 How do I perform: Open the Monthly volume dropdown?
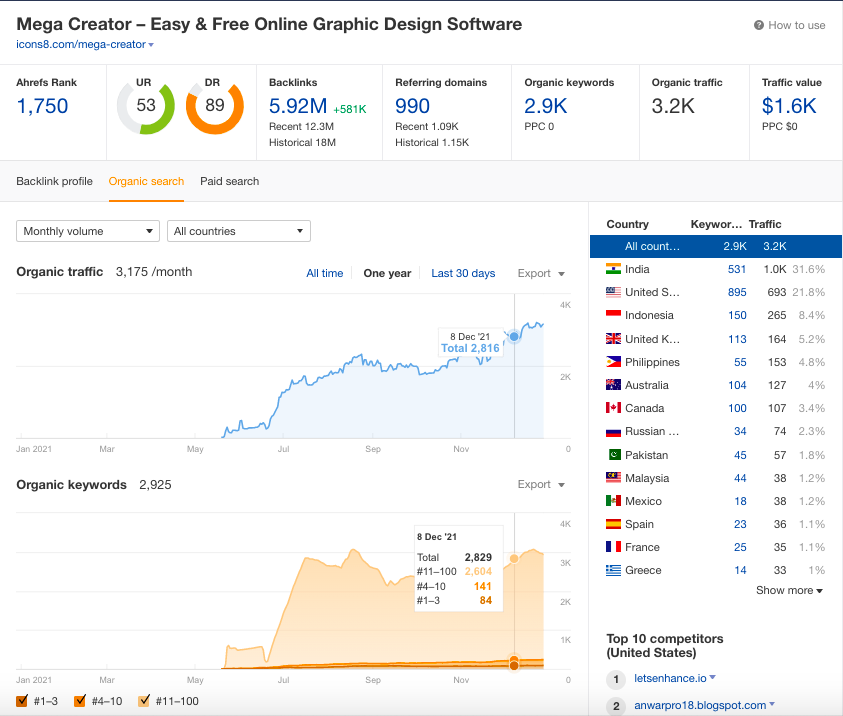[x=88, y=231]
